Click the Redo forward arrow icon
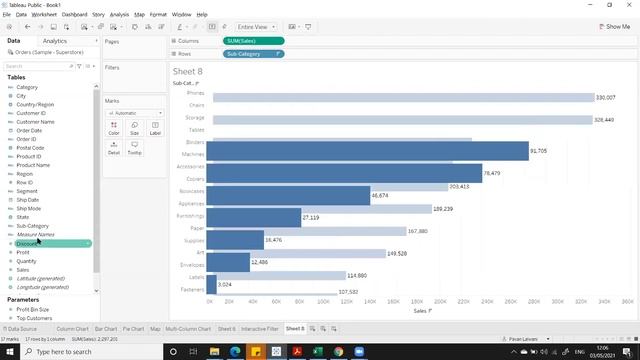This screenshot has width=640, height=360. (x=40, y=27)
